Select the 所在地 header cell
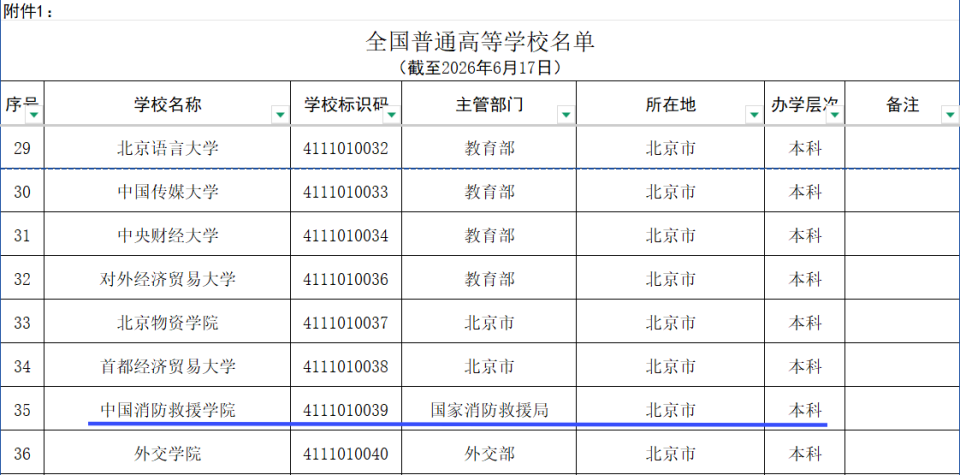 point(670,103)
